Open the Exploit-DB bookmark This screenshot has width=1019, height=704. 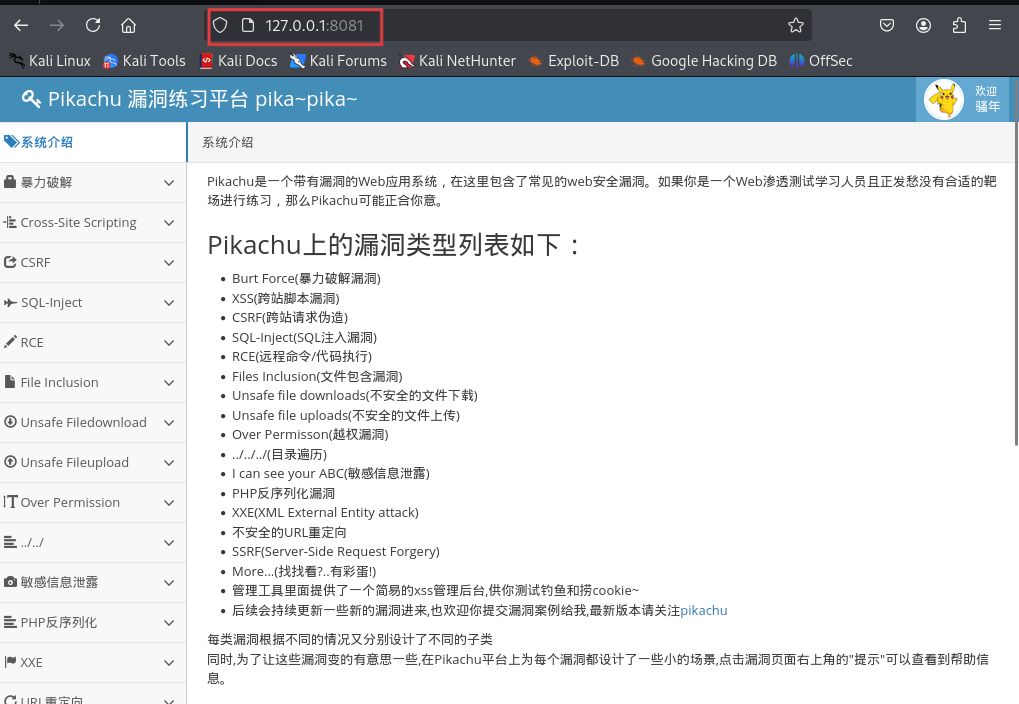(x=573, y=61)
